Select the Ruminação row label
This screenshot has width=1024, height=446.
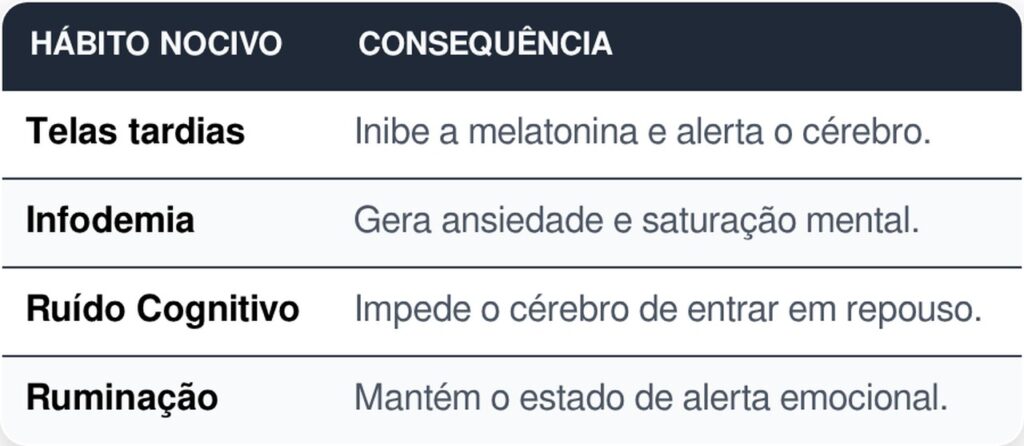pyautogui.click(x=122, y=397)
